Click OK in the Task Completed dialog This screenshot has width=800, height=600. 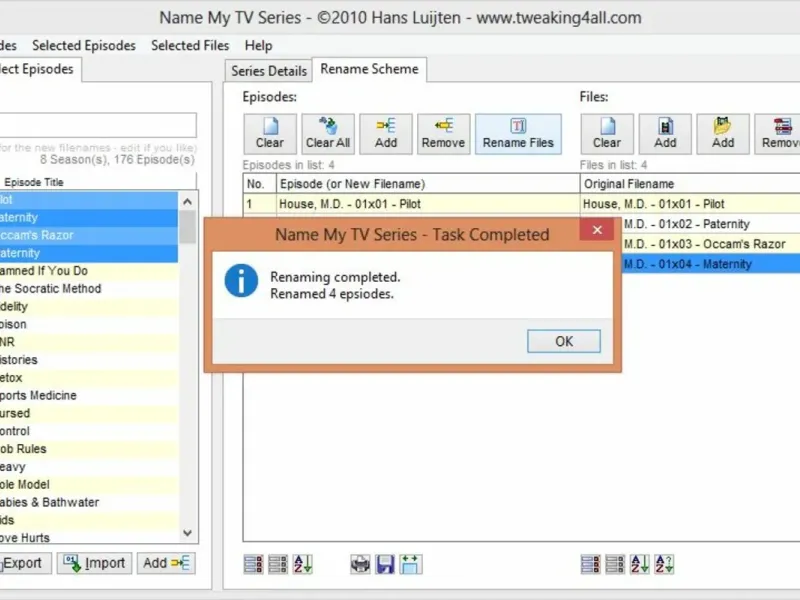point(564,341)
